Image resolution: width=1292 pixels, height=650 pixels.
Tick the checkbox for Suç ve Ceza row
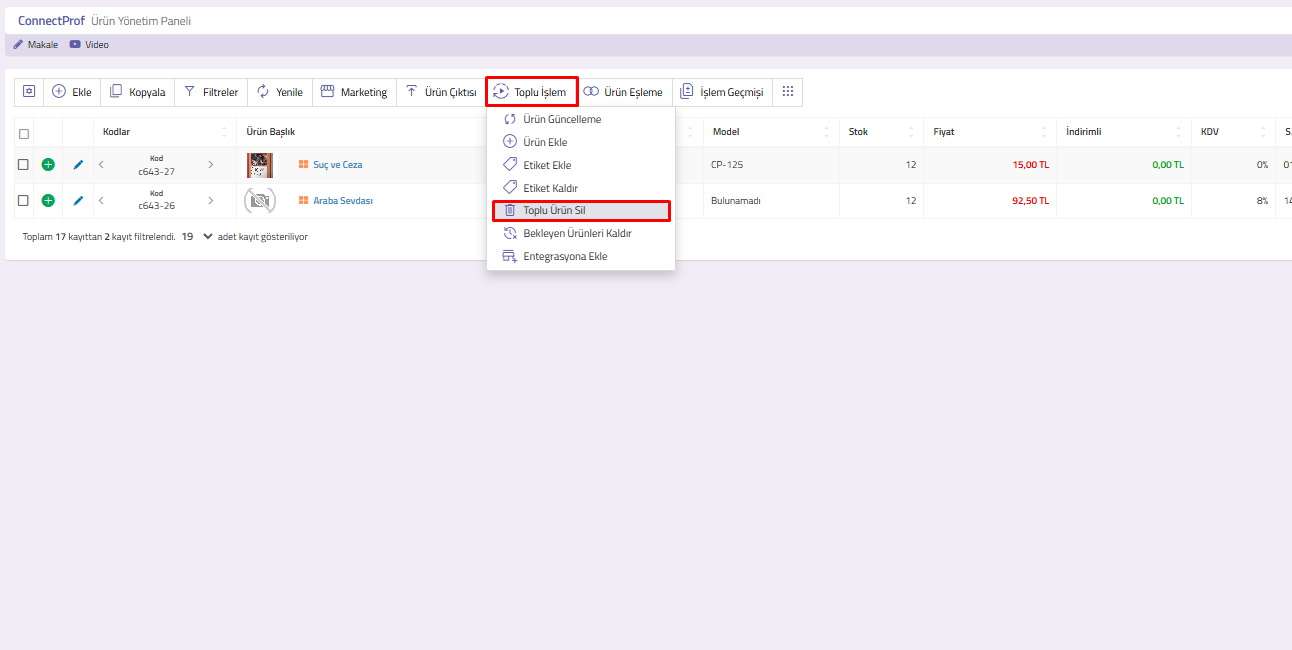click(x=24, y=165)
